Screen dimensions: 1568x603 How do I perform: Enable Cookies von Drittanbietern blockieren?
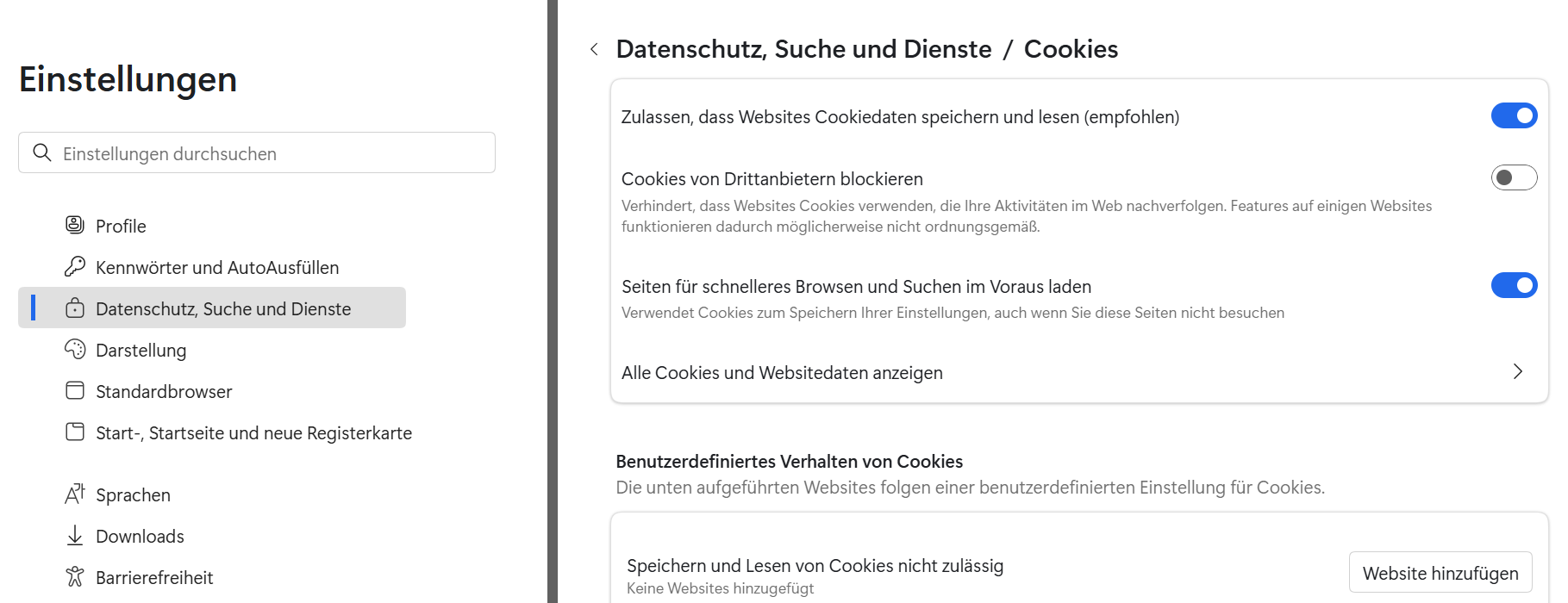point(1514,177)
